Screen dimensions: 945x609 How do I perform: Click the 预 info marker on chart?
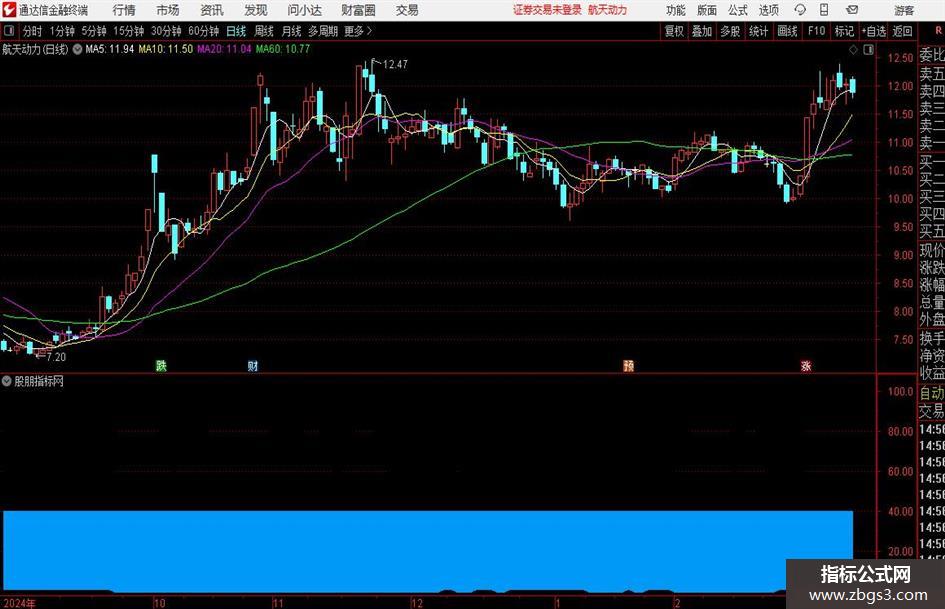(629, 365)
